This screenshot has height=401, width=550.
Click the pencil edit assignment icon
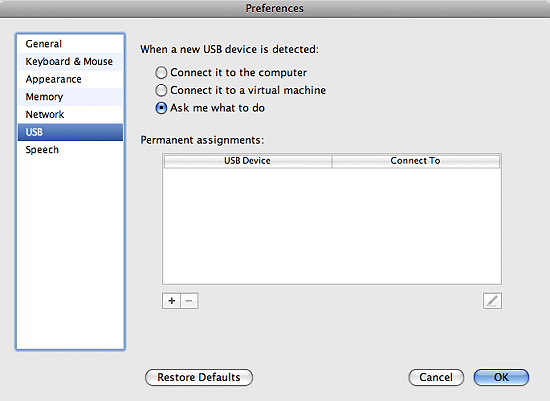492,301
